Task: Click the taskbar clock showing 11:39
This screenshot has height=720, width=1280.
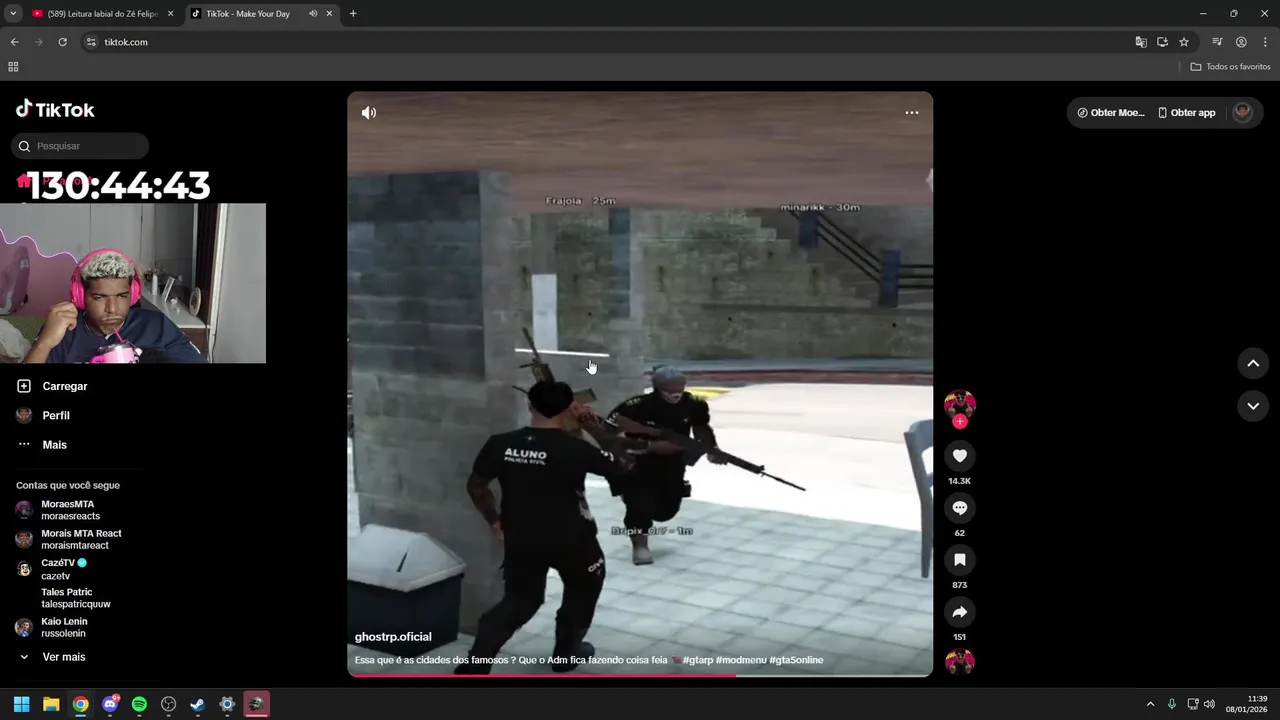Action: coord(1247,704)
